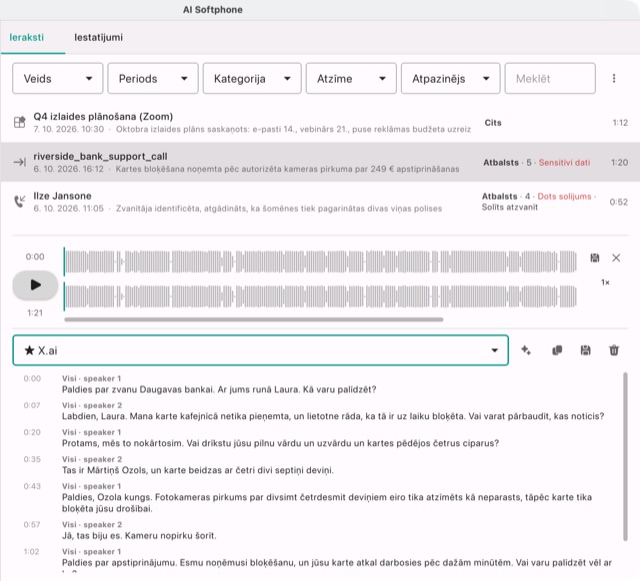This screenshot has width=640, height=581.
Task: Click the Cits category label
Action: click(493, 122)
